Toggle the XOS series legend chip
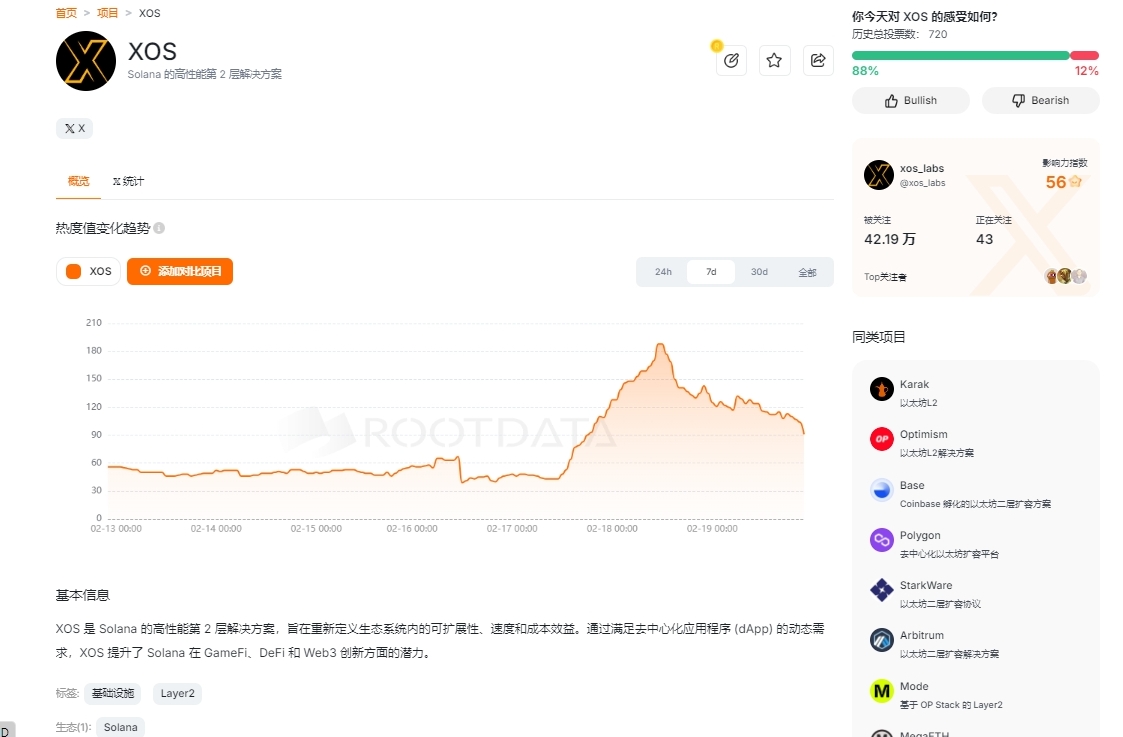 (89, 271)
